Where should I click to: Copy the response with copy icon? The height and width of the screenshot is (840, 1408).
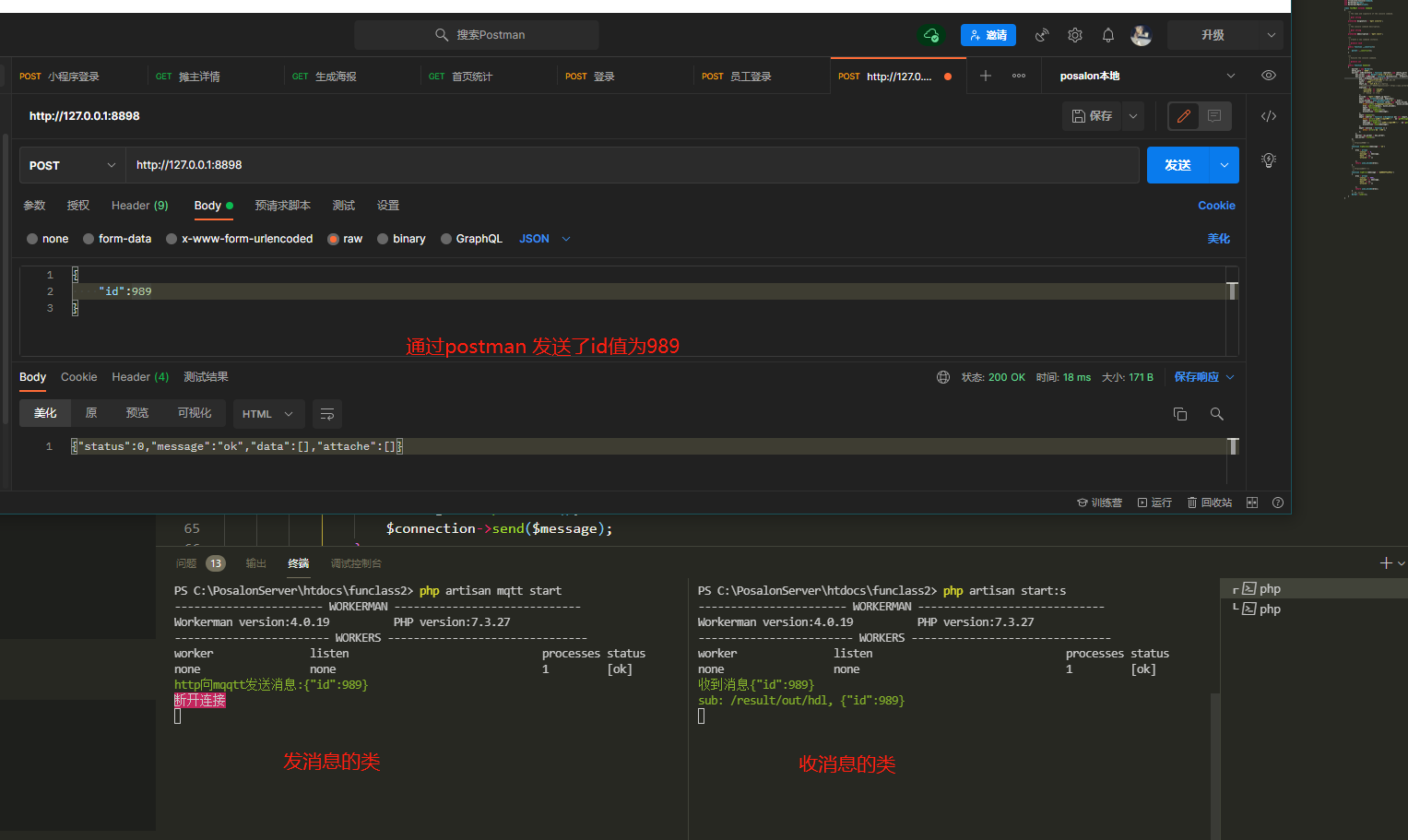(x=1180, y=414)
